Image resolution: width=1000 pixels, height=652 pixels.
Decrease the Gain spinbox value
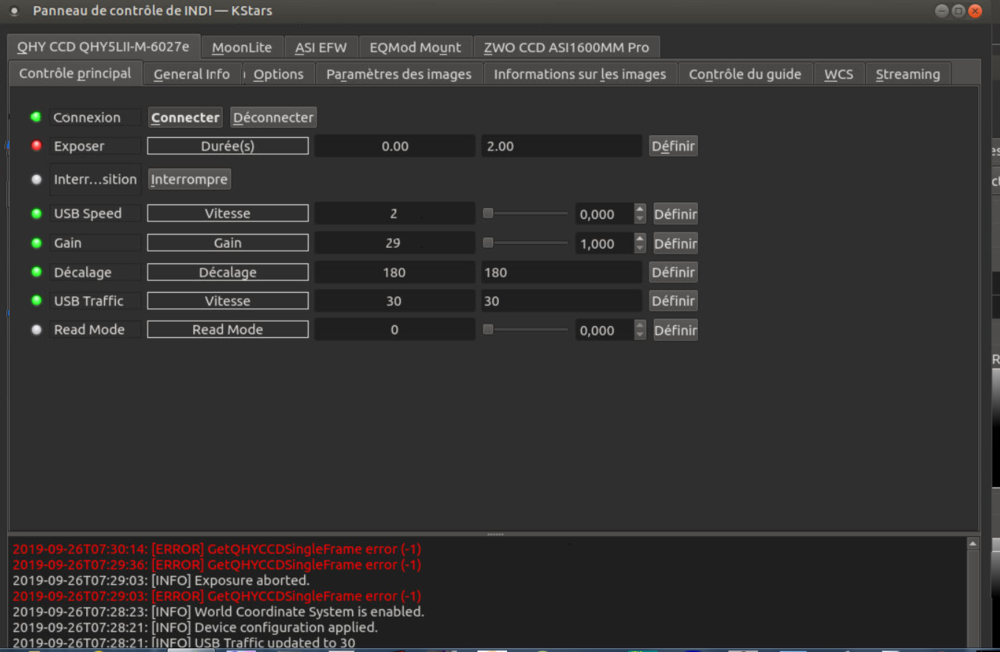click(640, 248)
